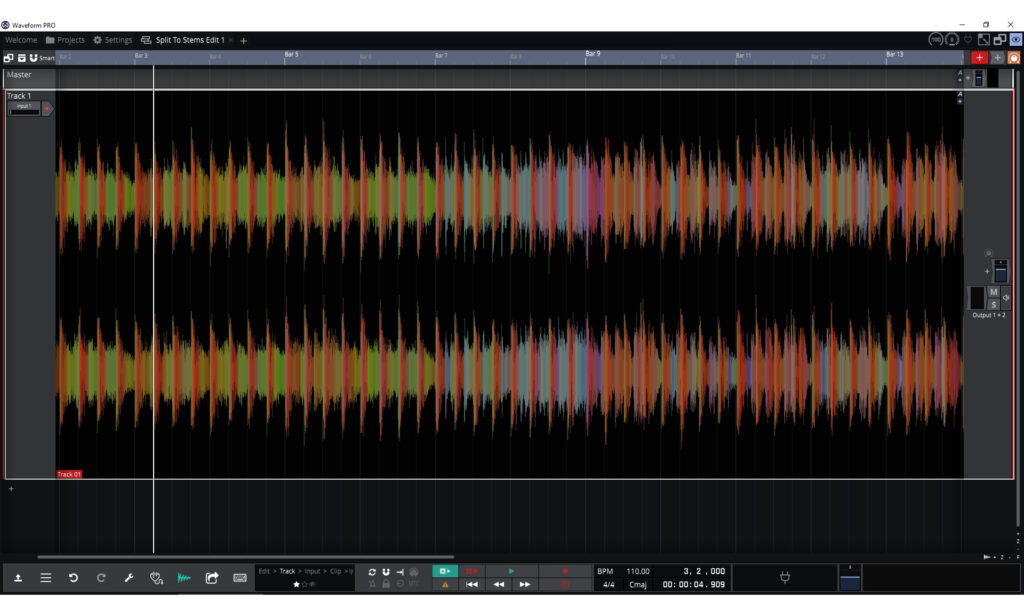Click the Bar 9 marker on the timeline
Viewport: 1024px width, 614px height.
592,54
